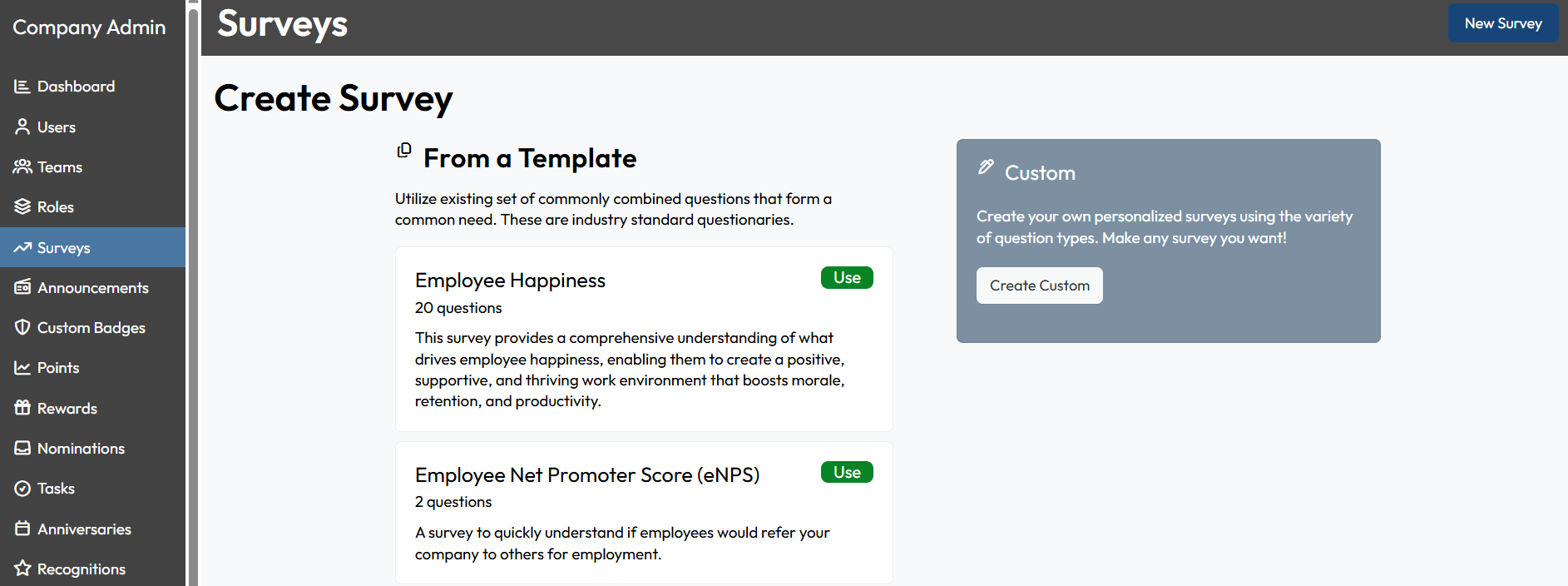
Task: Open Announcements via its bullhorn icon
Action: point(22,287)
